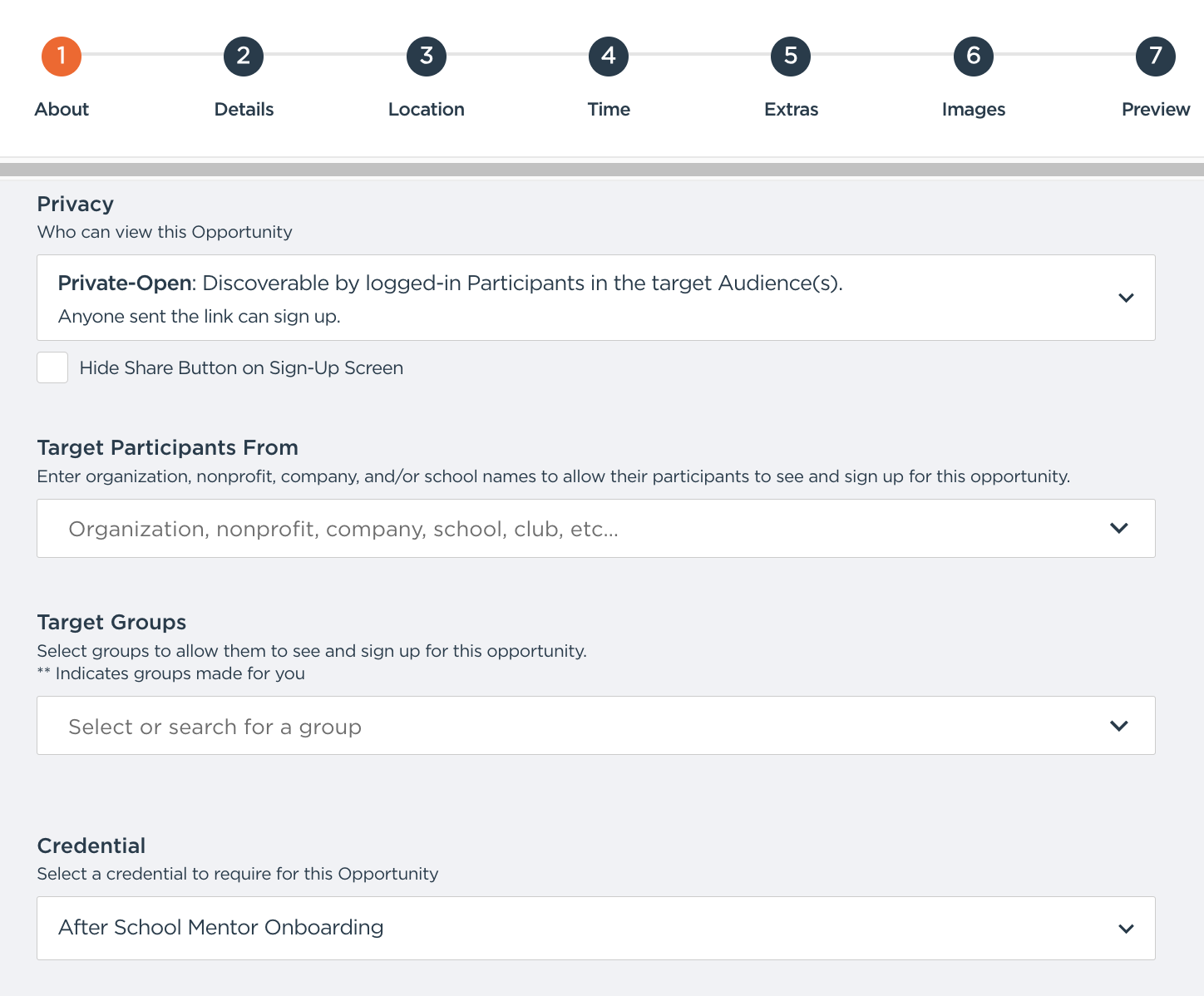Open the Time step label
The height and width of the screenshot is (996, 1204).
click(609, 109)
